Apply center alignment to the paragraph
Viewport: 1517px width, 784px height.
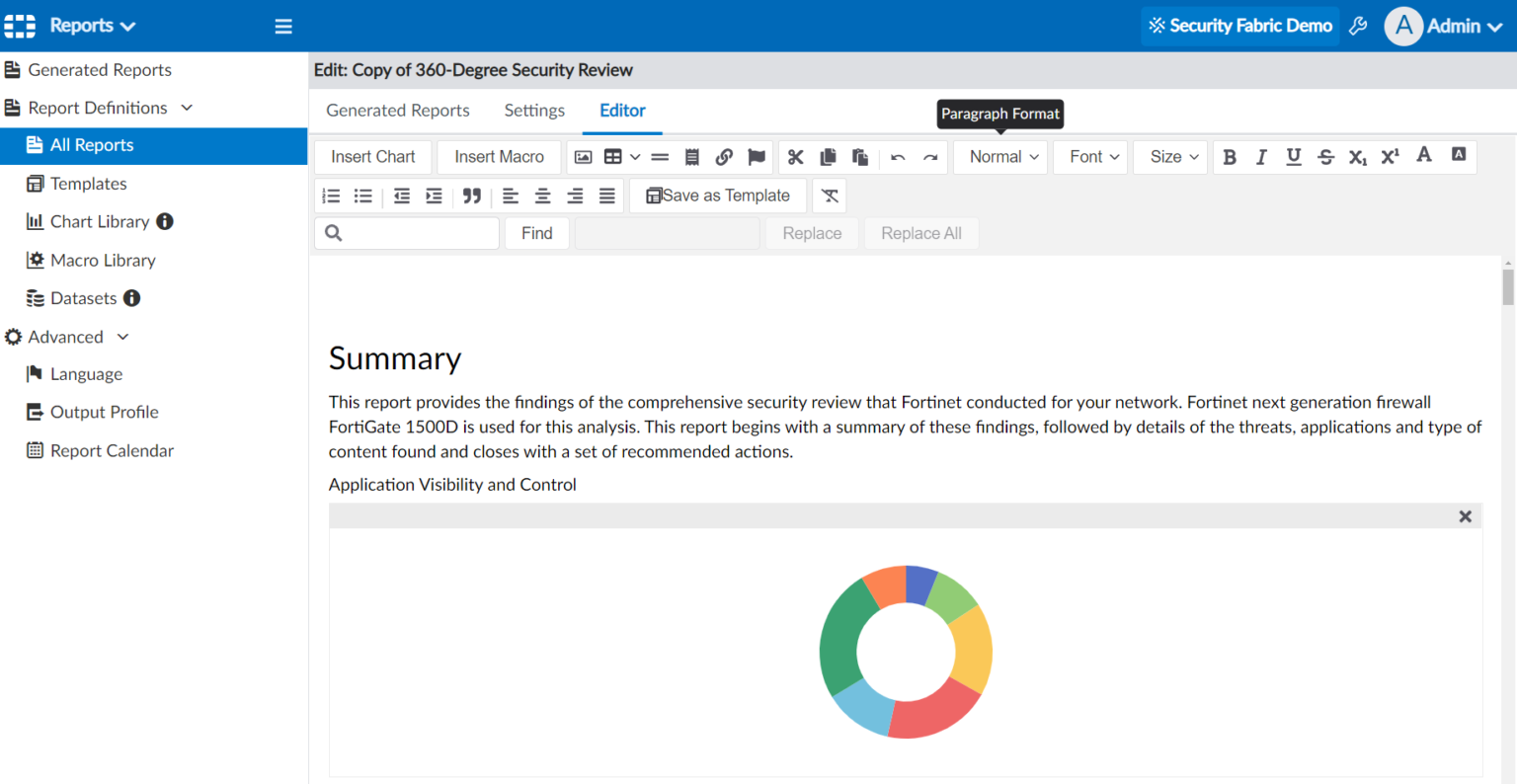542,196
